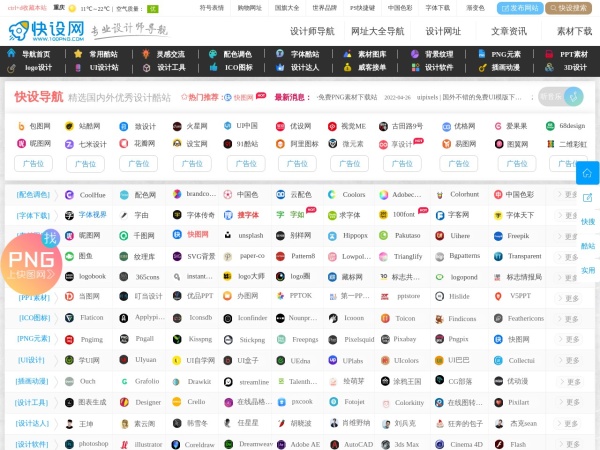This screenshot has width=600, height=450.
Task: Open the 字体视界 link
Action: point(92,215)
